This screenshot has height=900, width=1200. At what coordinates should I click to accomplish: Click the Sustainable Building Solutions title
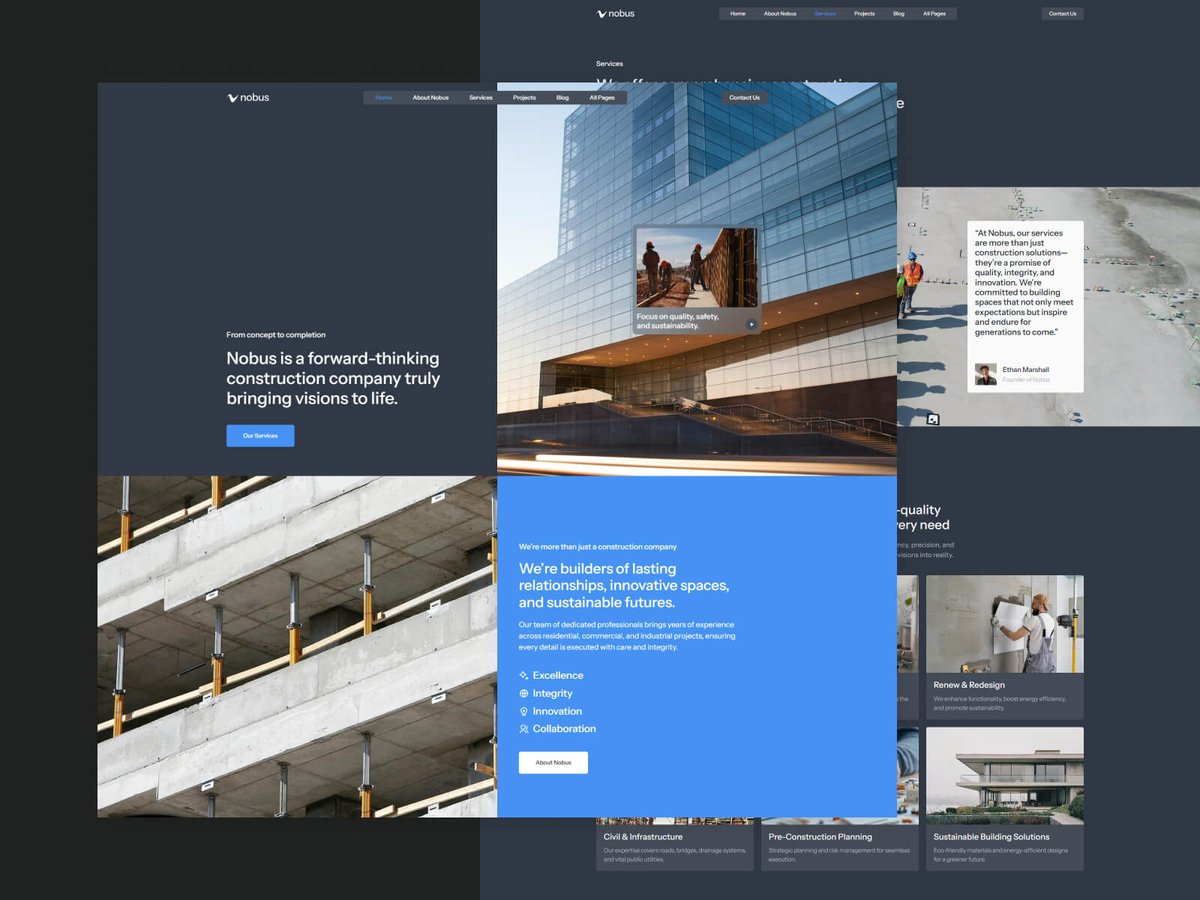(991, 837)
